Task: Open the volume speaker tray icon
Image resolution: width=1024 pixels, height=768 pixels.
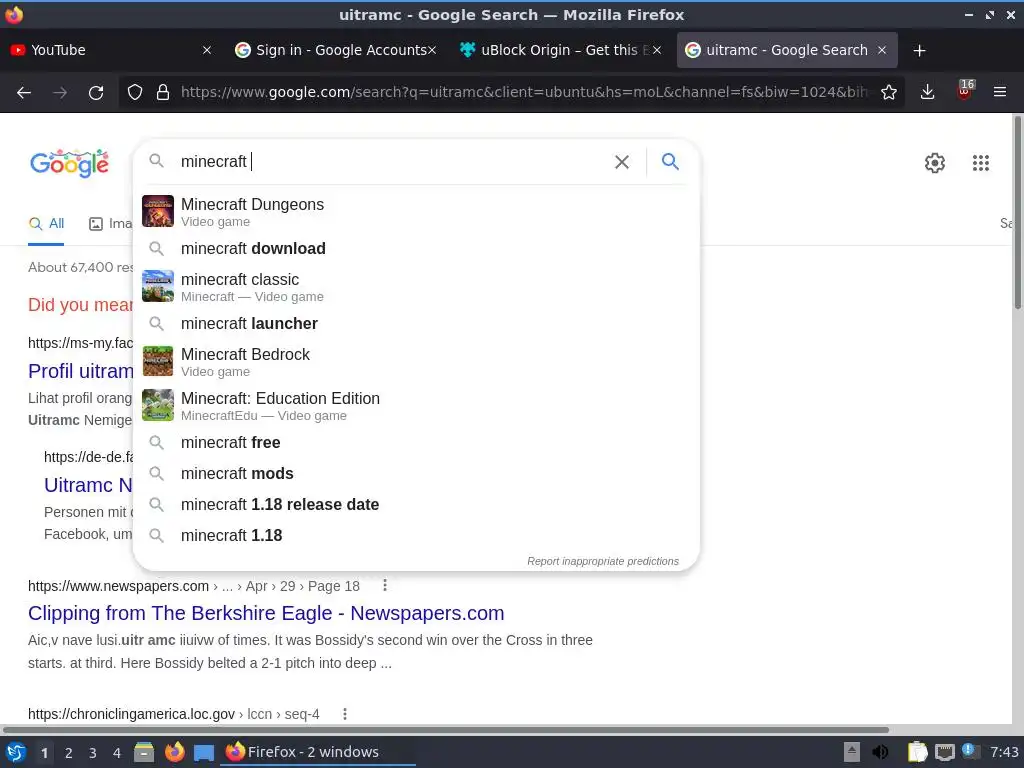Action: [880, 752]
